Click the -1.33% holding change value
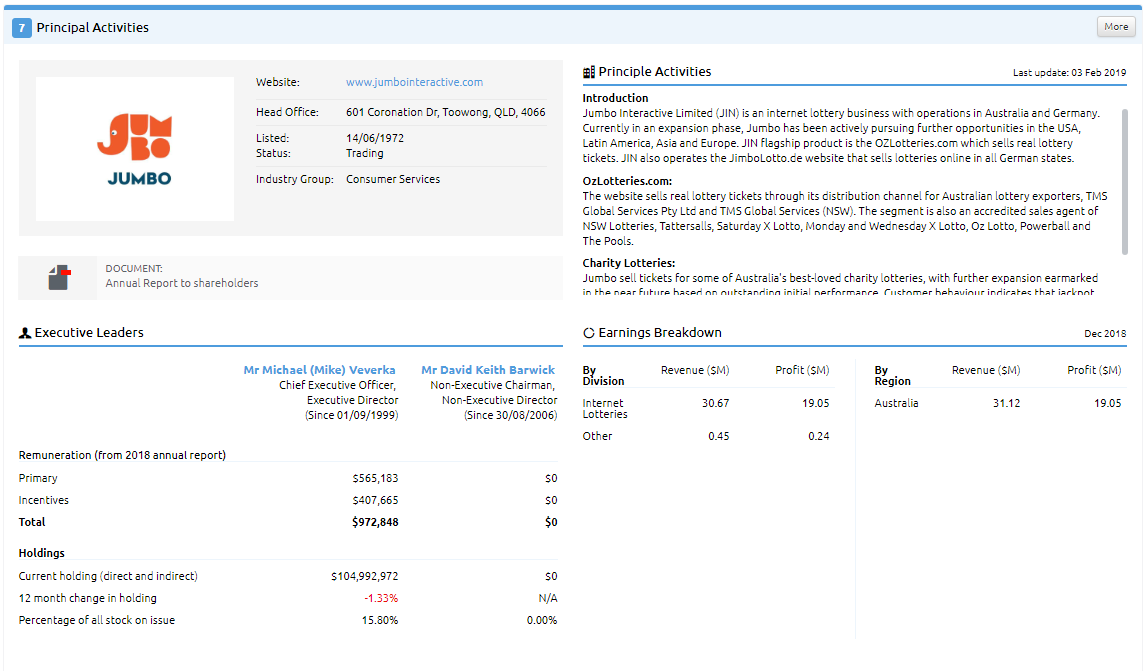The height and width of the screenshot is (671, 1148). coord(381,598)
